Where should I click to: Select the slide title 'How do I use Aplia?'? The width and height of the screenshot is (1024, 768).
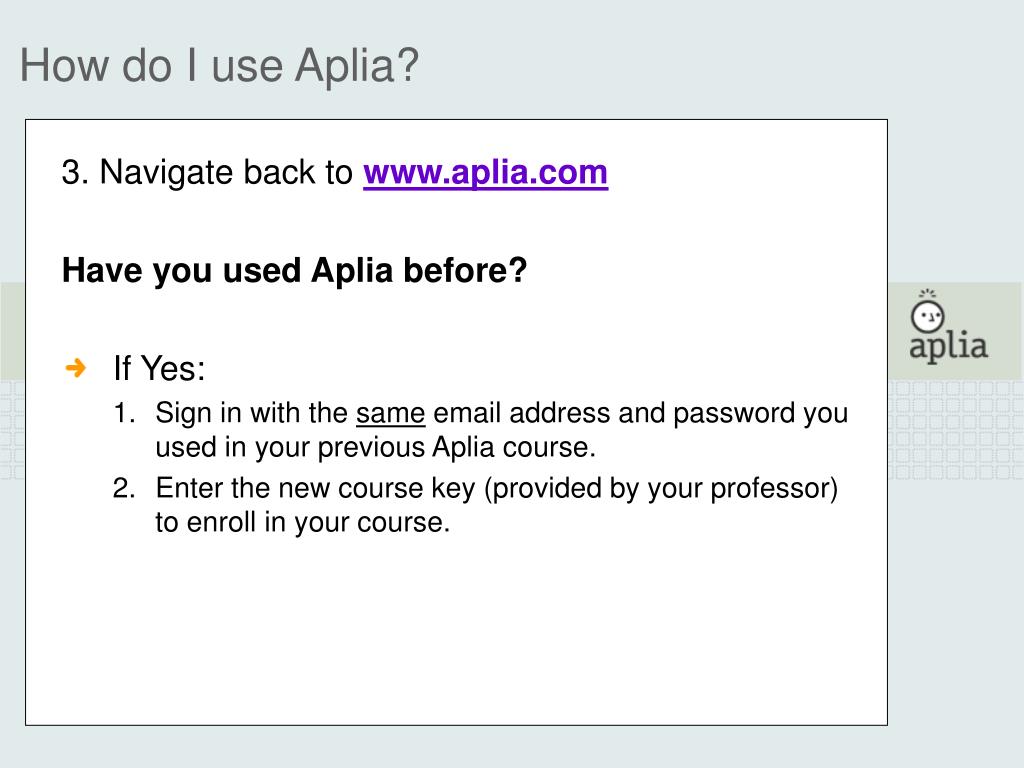[x=219, y=65]
